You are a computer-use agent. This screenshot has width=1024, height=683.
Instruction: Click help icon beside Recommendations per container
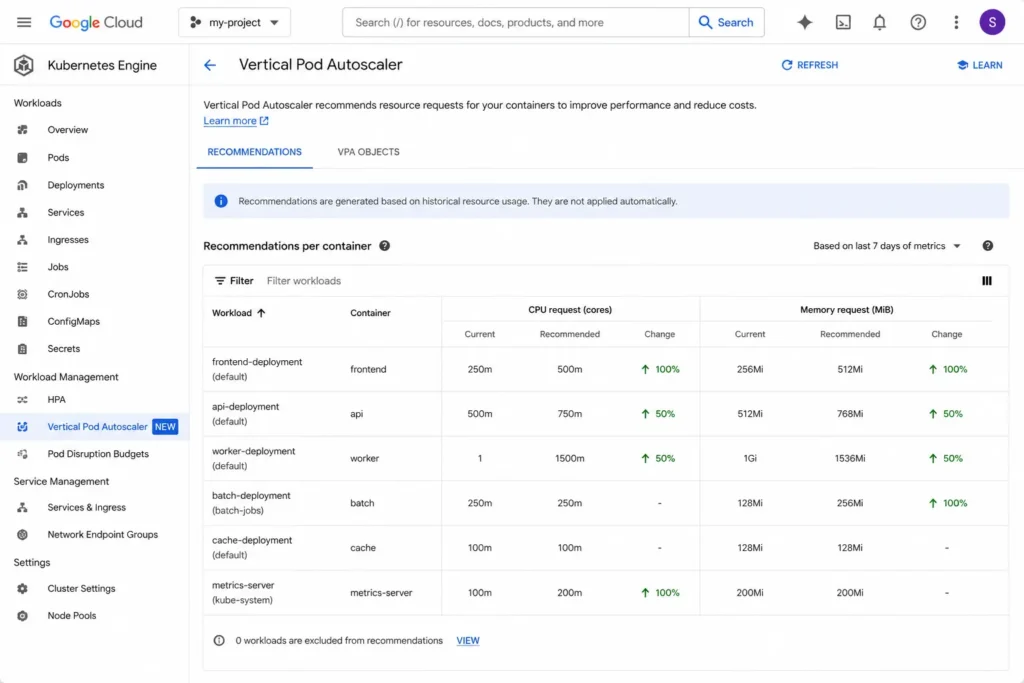point(385,246)
